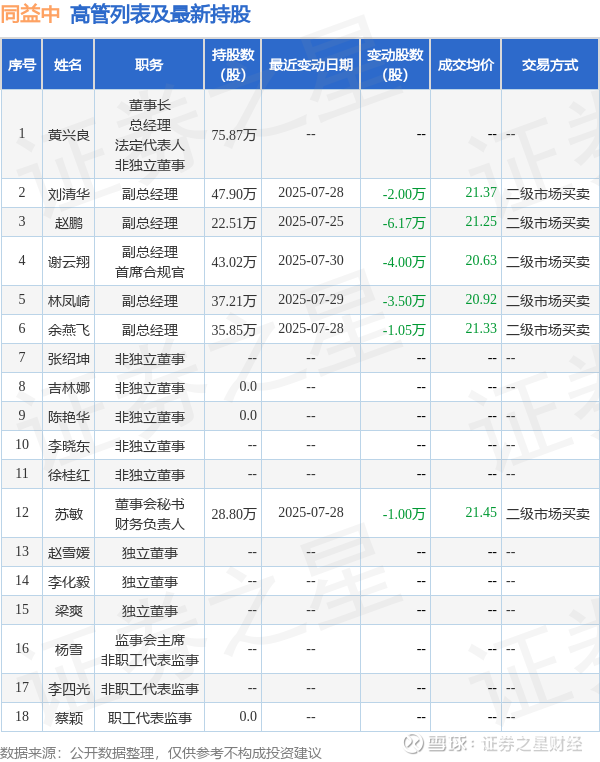This screenshot has height=762, width=600.
Task: Click the name 蔡颖
Action: point(69,718)
